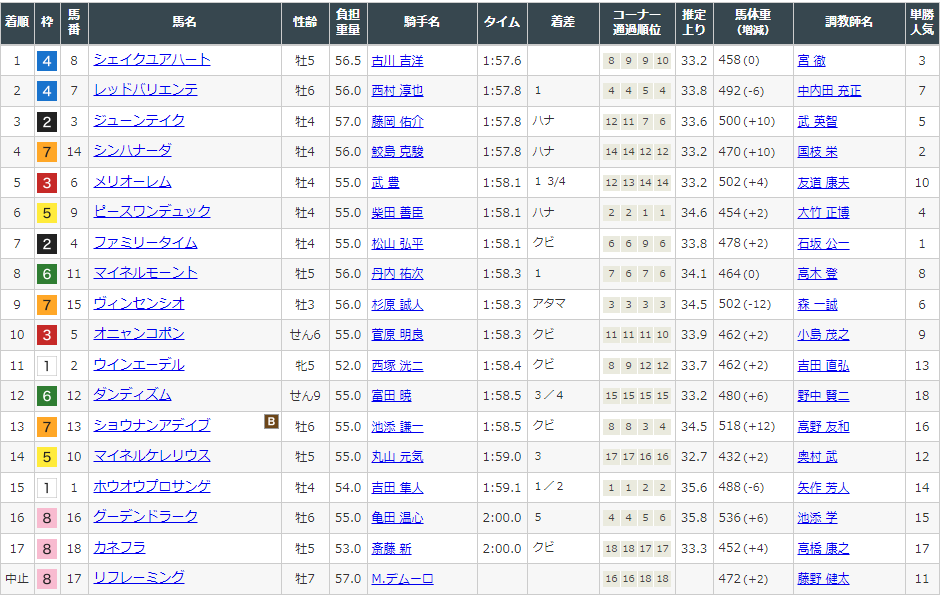Screen dimensions: 942x597
Task: Click the 単勝人気 column header
Action: (x=921, y=22)
